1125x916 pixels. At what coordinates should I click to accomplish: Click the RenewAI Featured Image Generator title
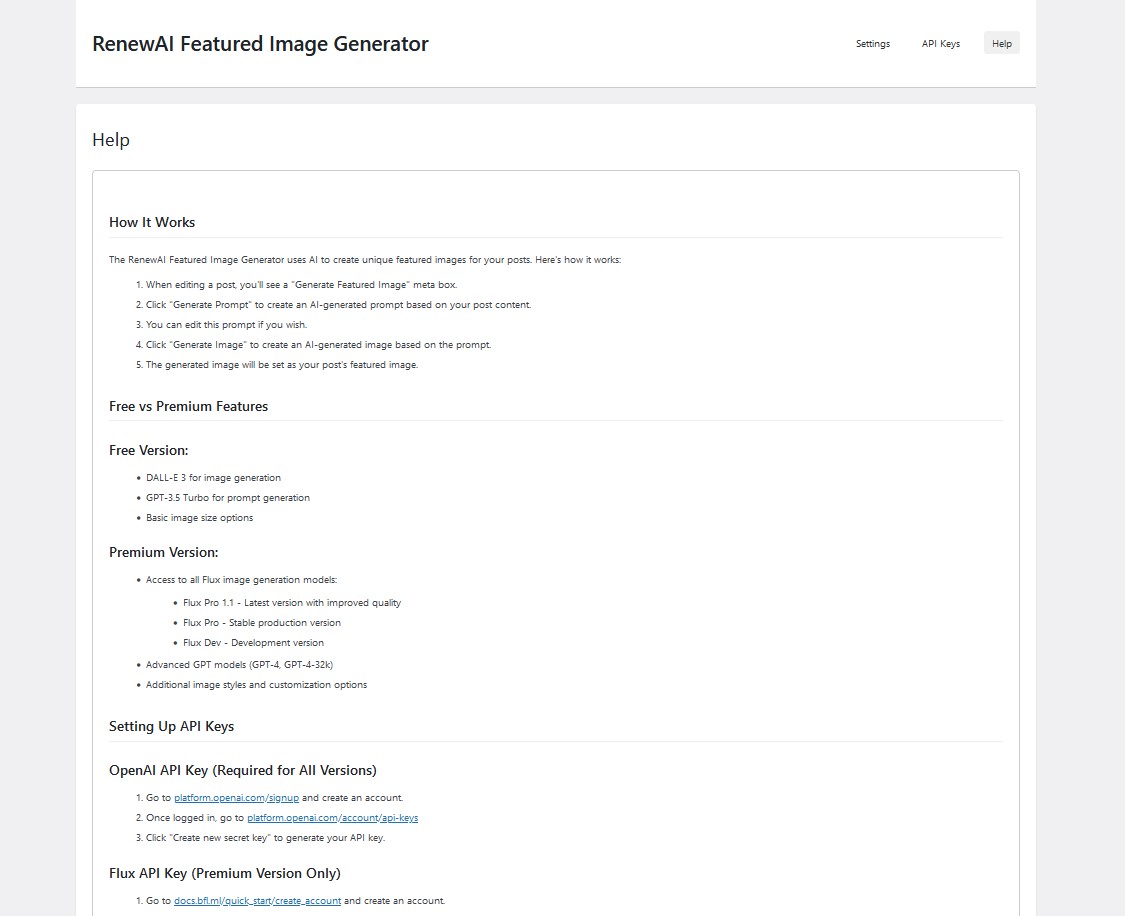tap(260, 44)
